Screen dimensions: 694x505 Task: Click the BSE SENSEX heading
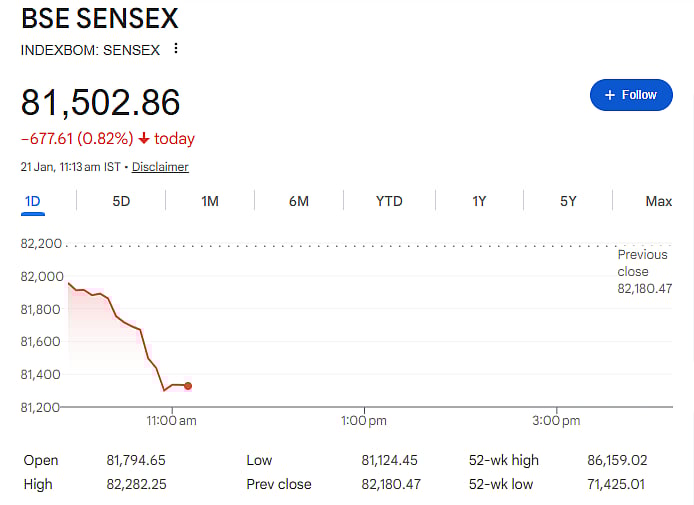(x=101, y=18)
